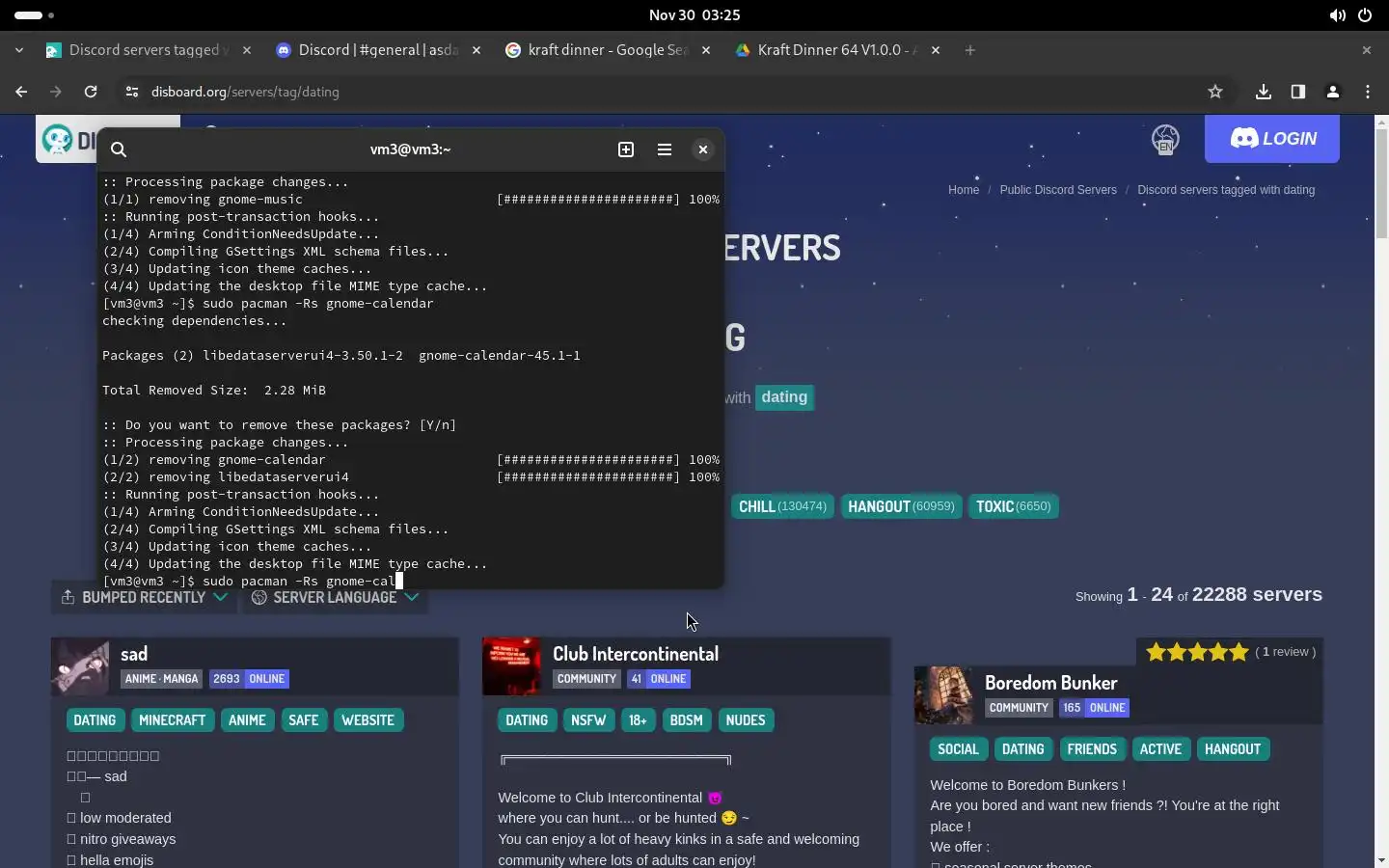Image resolution: width=1389 pixels, height=868 pixels.
Task: Open the browser downloads icon
Action: [x=1264, y=92]
